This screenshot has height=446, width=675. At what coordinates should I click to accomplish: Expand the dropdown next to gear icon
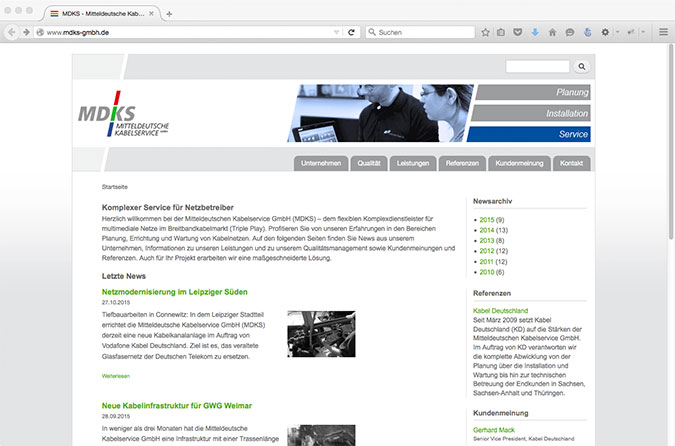(617, 32)
